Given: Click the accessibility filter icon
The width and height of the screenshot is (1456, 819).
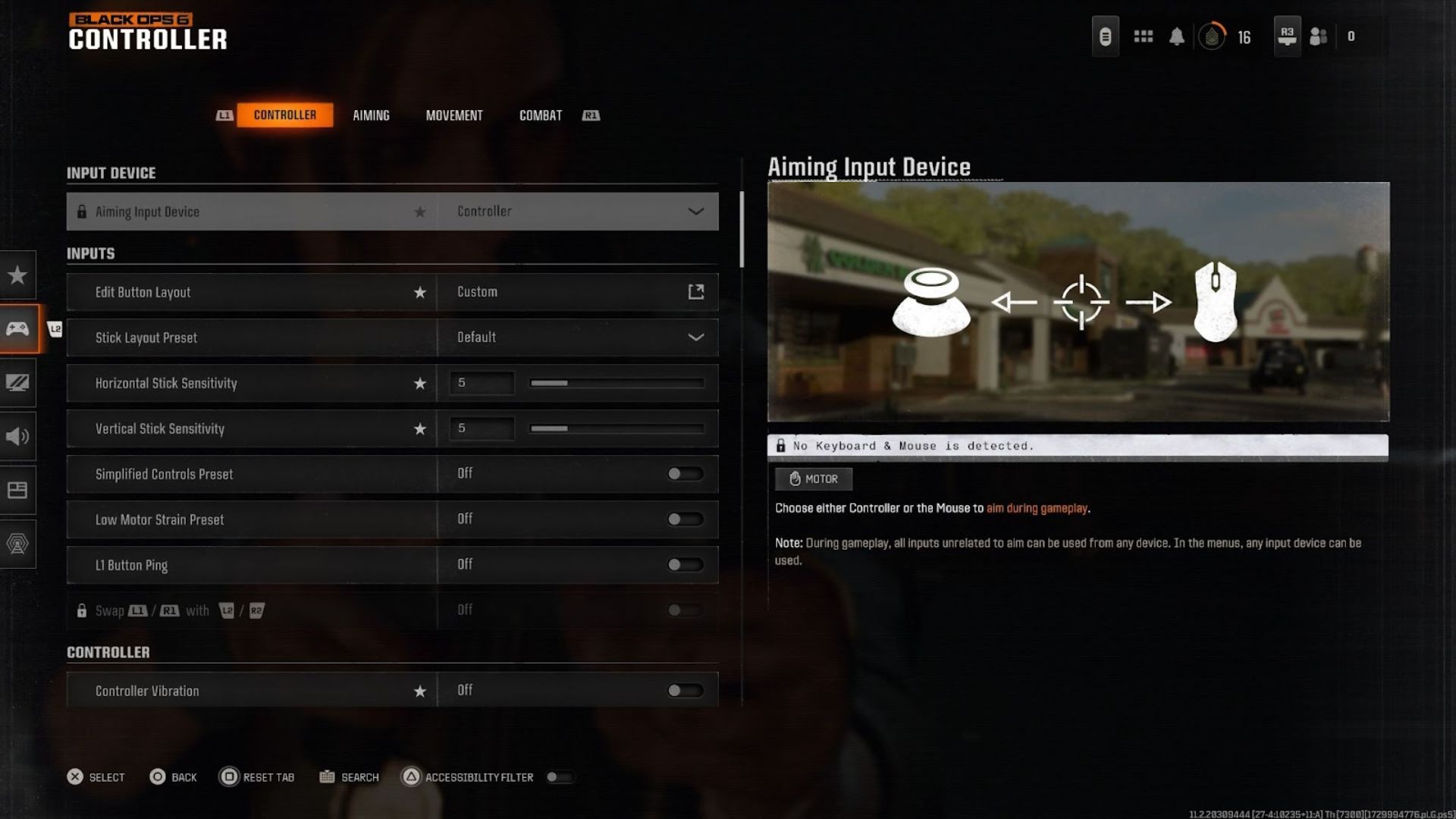Looking at the screenshot, I should click(410, 776).
